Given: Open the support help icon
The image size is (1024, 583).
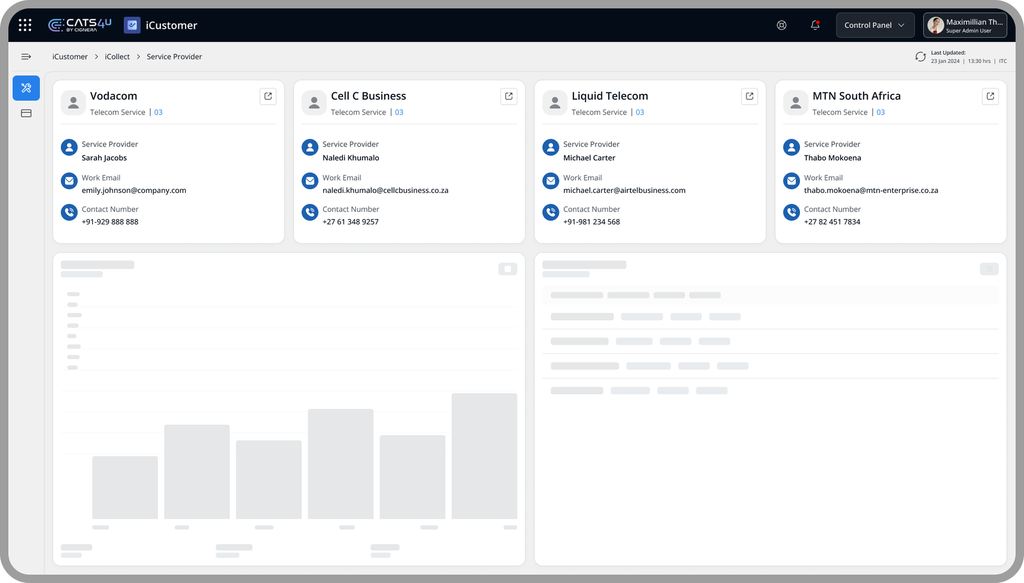Looking at the screenshot, I should [x=781, y=25].
